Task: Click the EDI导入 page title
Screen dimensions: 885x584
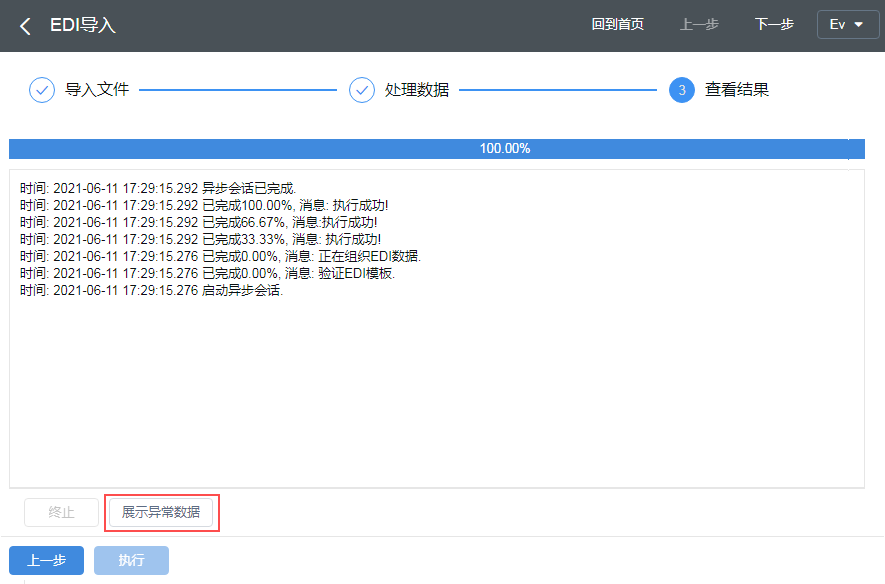Action: tap(83, 26)
